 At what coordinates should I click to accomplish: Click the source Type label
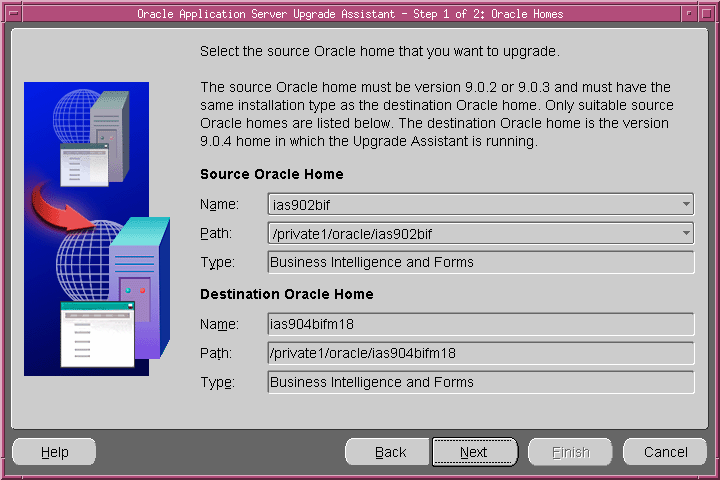pyautogui.click(x=217, y=263)
